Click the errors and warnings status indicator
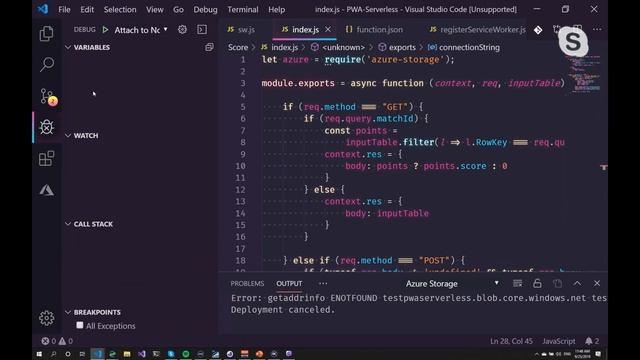The image size is (640, 360). tap(57, 341)
